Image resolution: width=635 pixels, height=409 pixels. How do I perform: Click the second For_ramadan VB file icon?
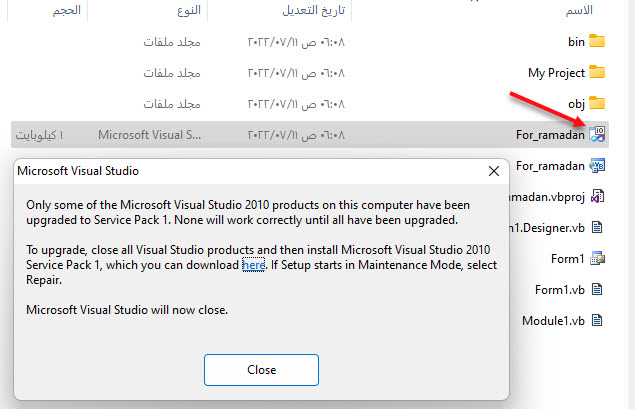pos(597,165)
